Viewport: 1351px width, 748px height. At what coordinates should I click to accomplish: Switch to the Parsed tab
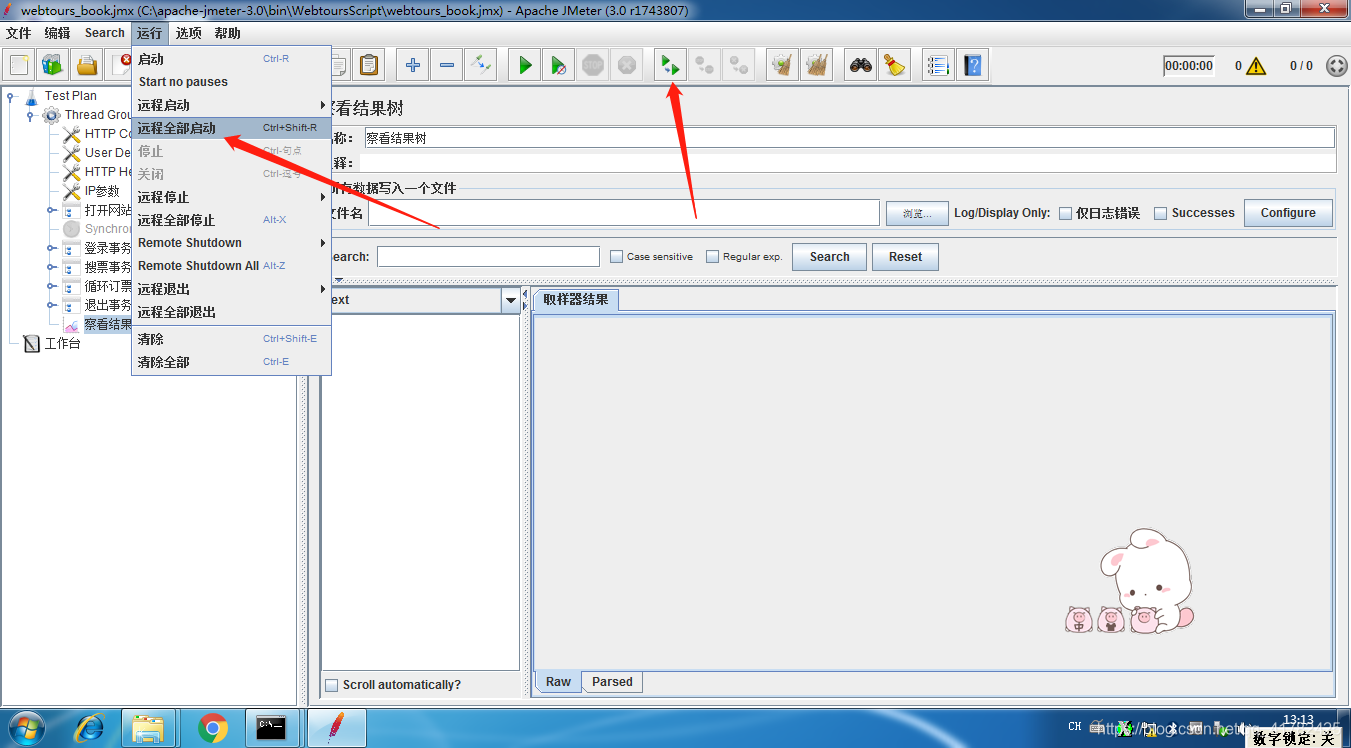click(612, 682)
